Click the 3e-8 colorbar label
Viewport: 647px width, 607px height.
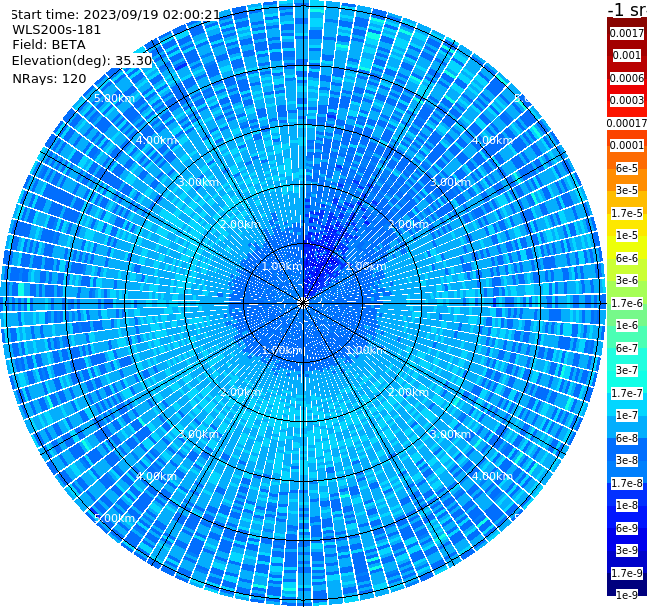(x=627, y=460)
